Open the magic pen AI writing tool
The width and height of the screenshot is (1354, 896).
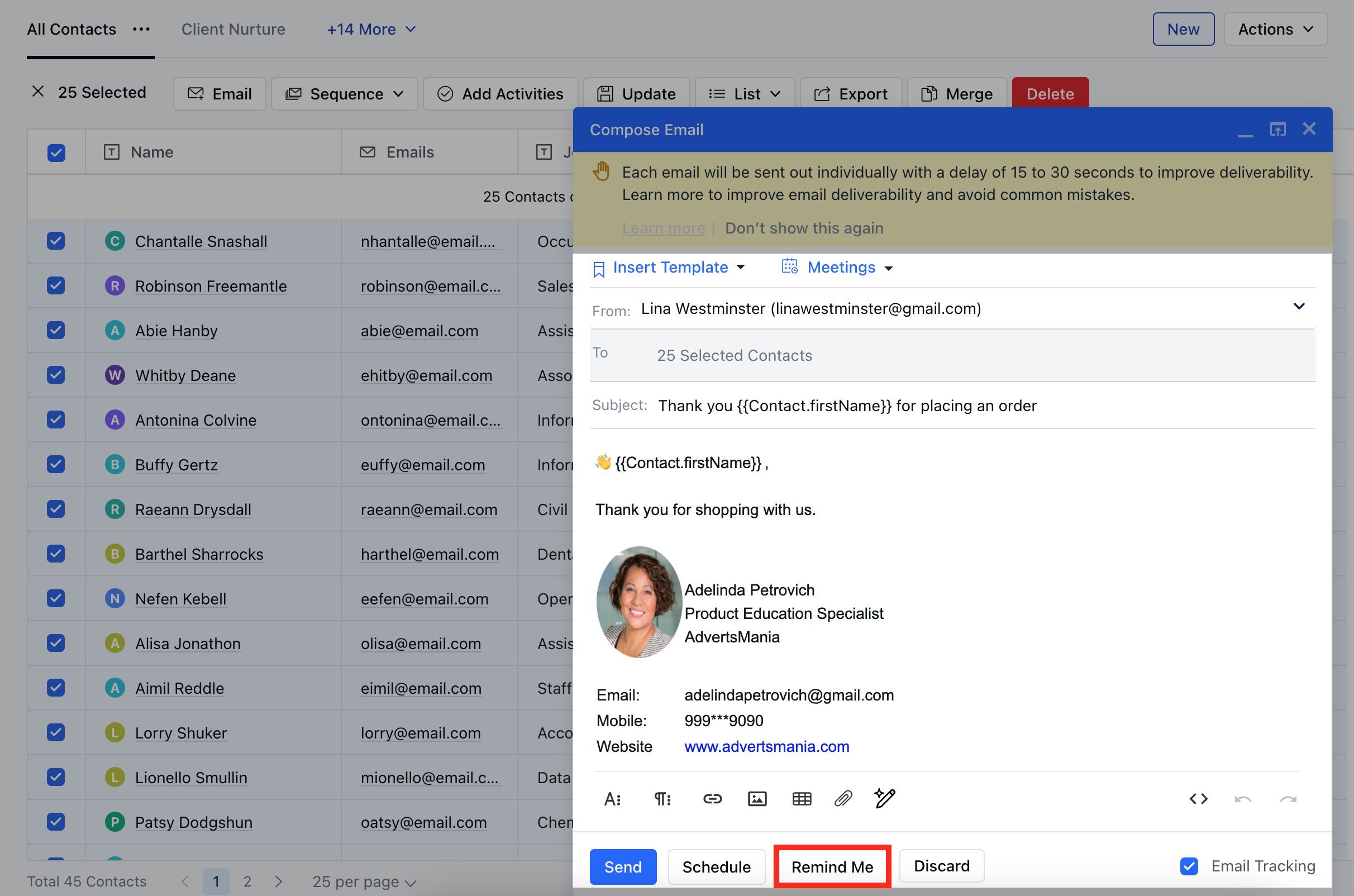(x=884, y=798)
